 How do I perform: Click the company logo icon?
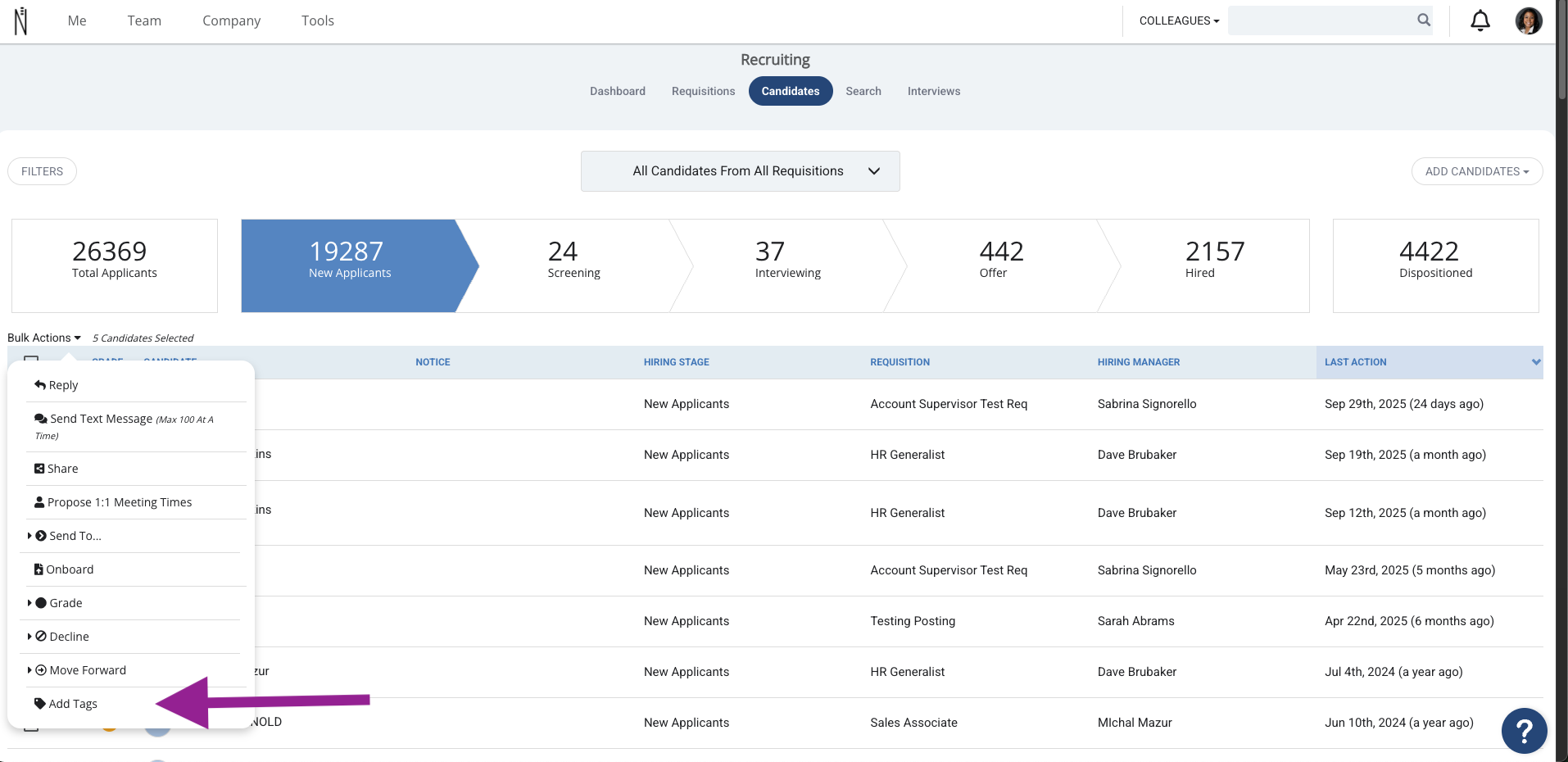point(21,21)
